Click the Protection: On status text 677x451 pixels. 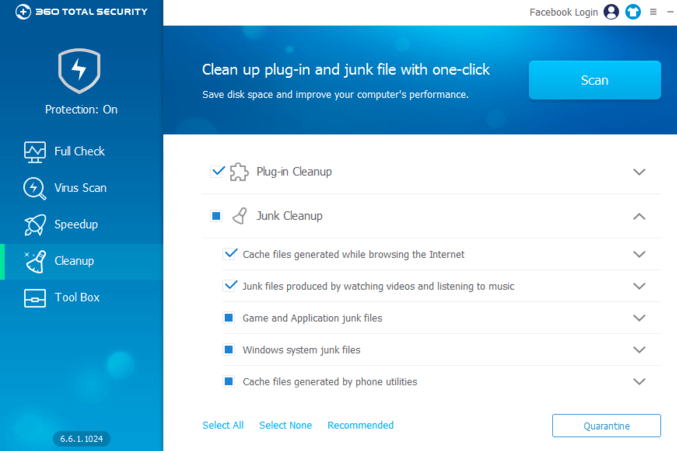pyautogui.click(x=81, y=110)
